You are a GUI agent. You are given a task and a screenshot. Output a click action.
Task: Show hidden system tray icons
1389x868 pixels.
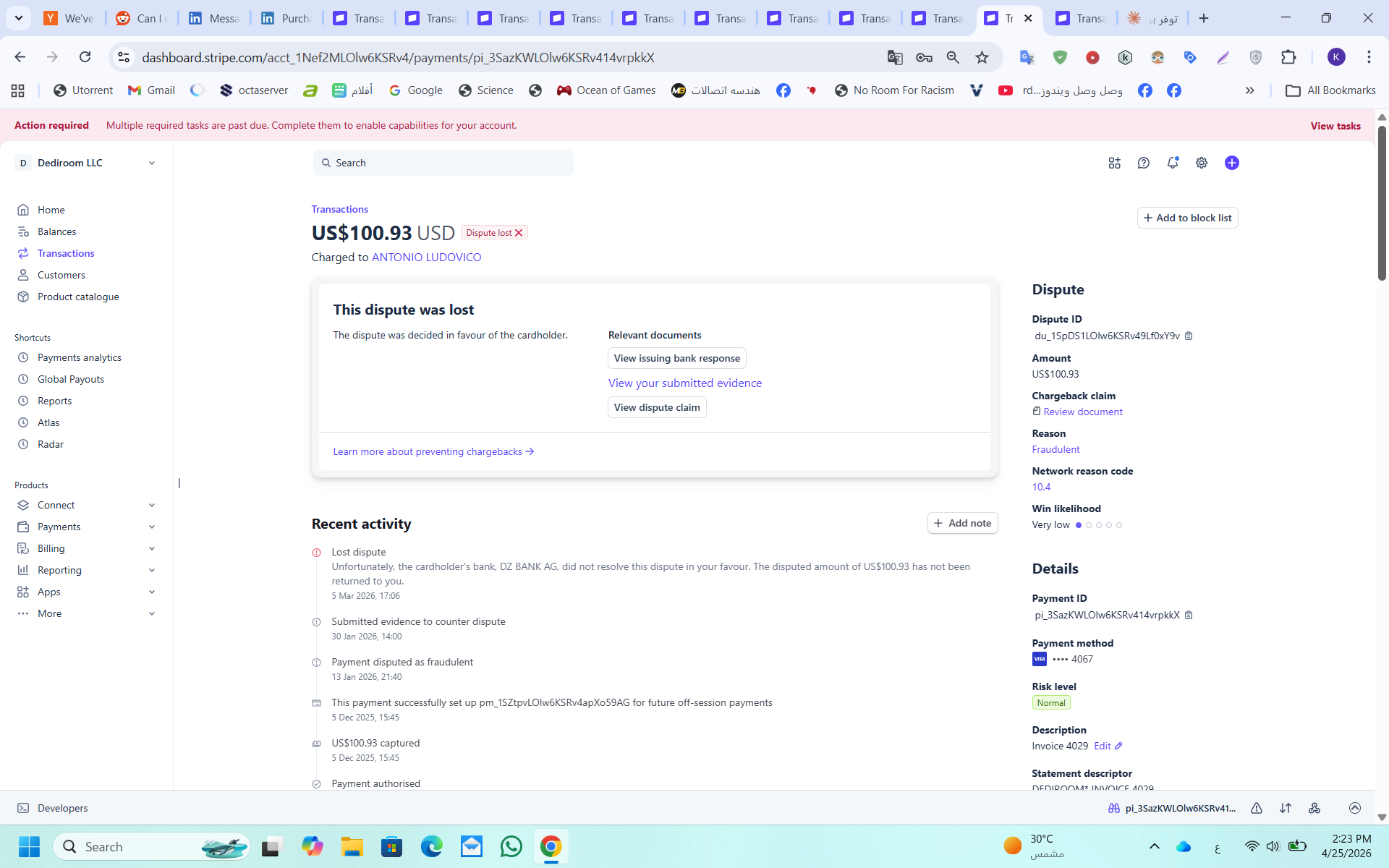pos(1155,846)
